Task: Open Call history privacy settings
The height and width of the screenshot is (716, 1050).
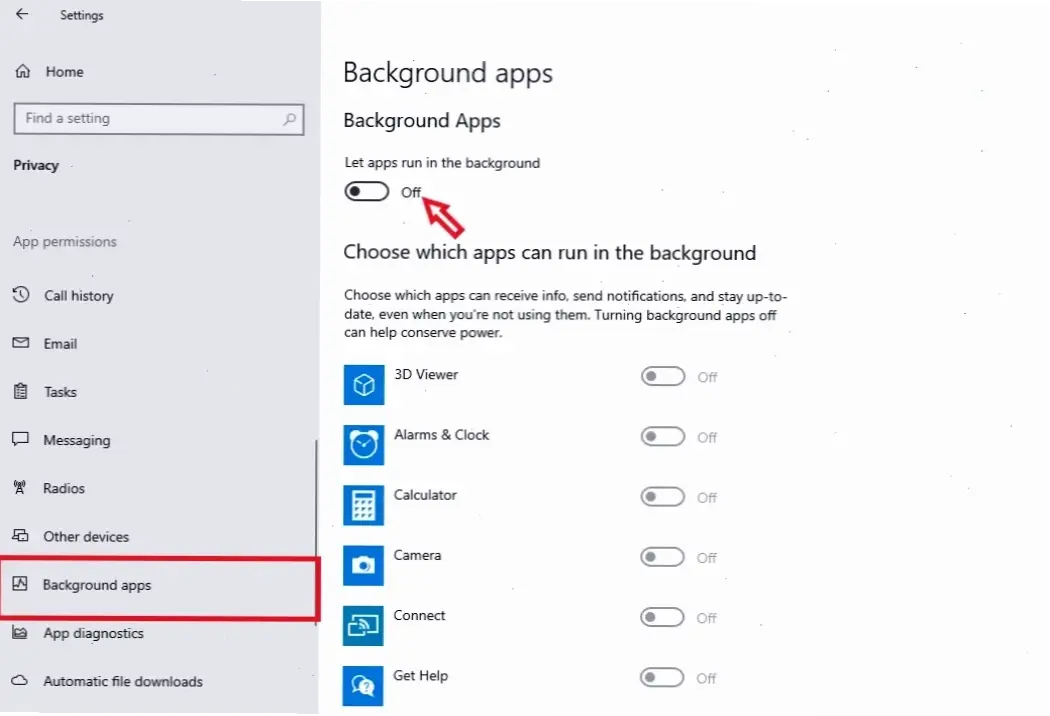Action: 78,296
